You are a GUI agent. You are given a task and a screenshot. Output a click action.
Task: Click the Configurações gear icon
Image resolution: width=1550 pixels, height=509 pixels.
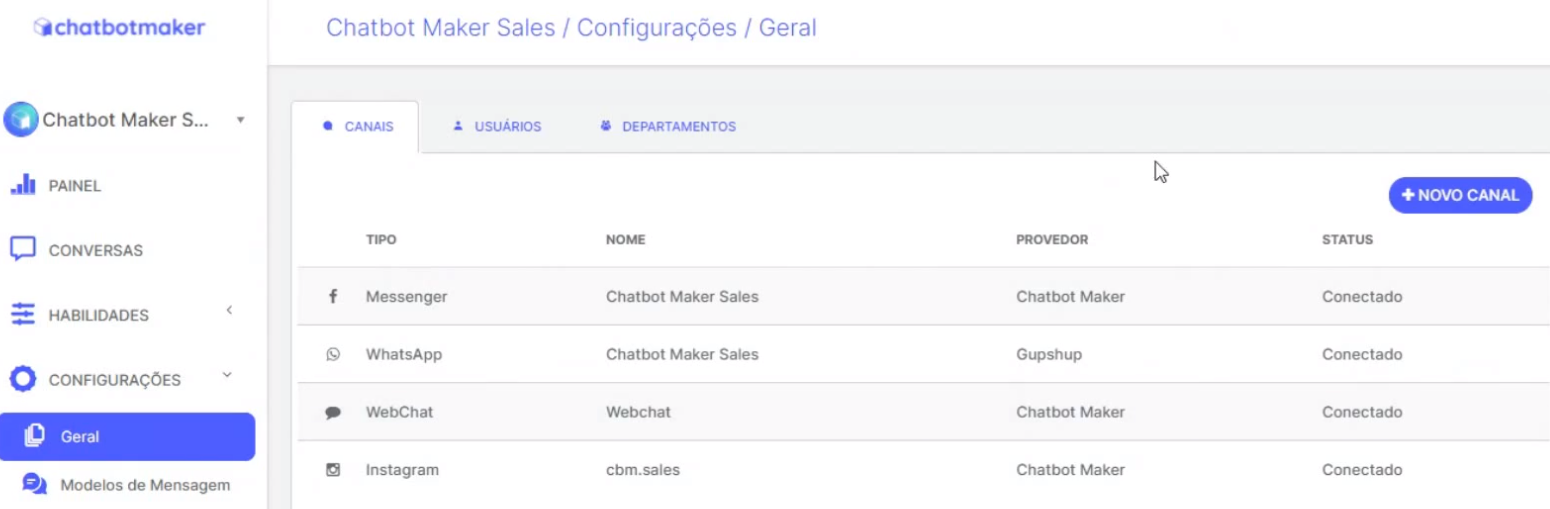(23, 379)
